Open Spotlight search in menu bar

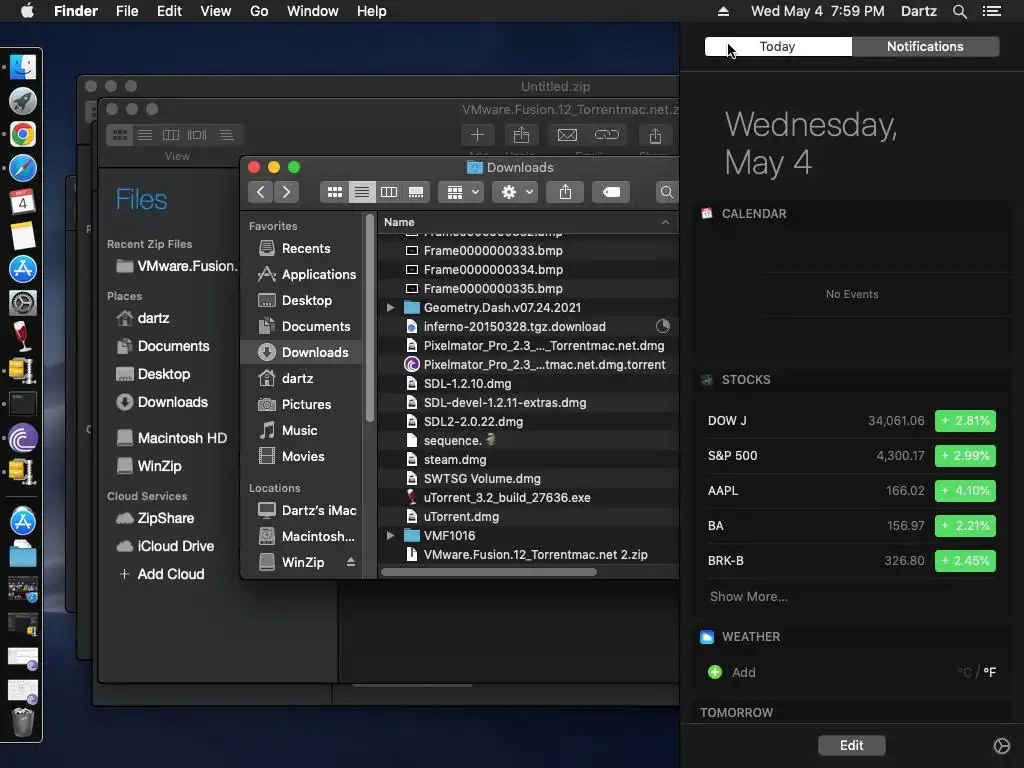[959, 11]
